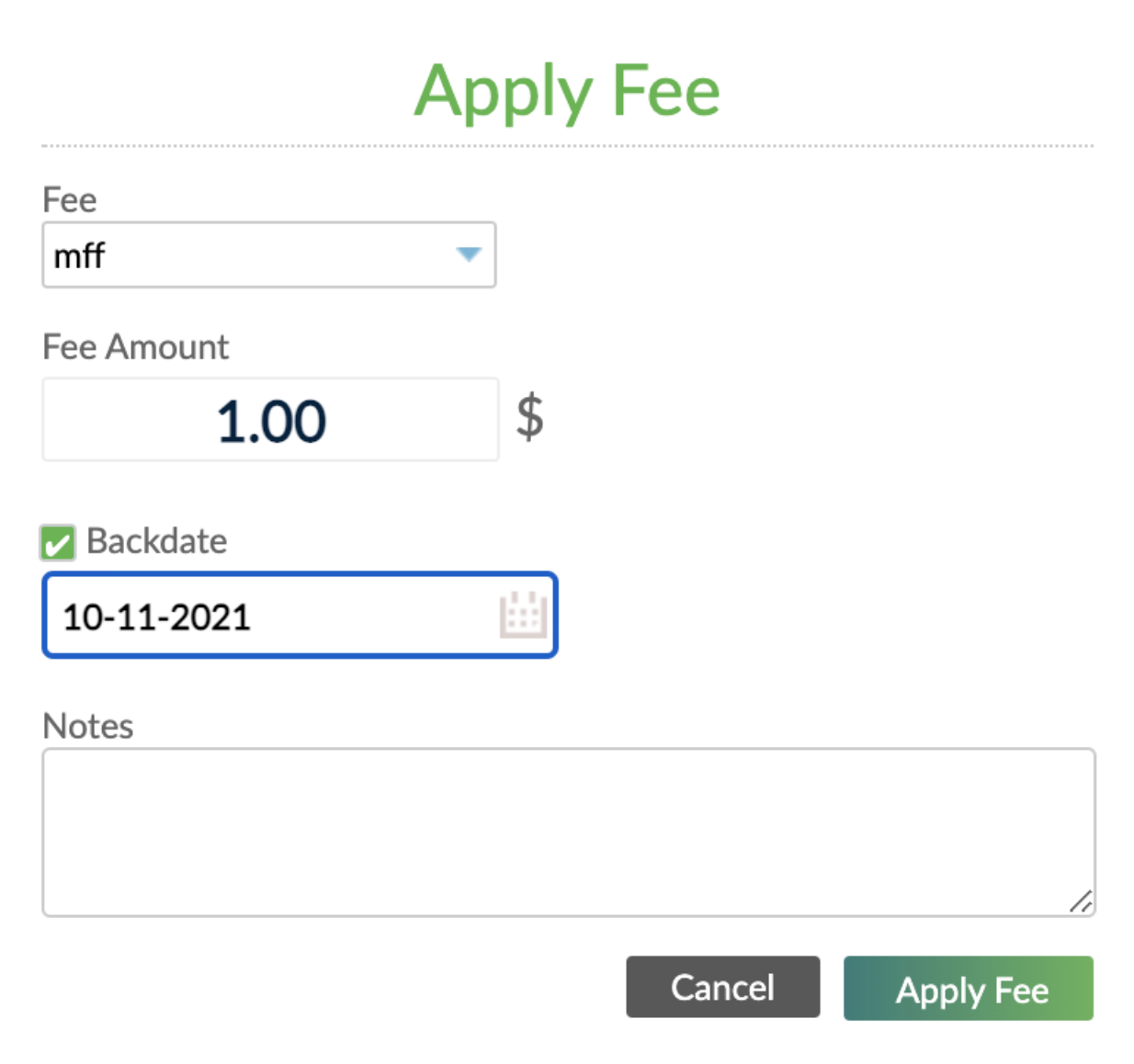Select the mff option in the Fee combo box
Image resolution: width=1134 pixels, height=1064 pixels.
coord(268,255)
